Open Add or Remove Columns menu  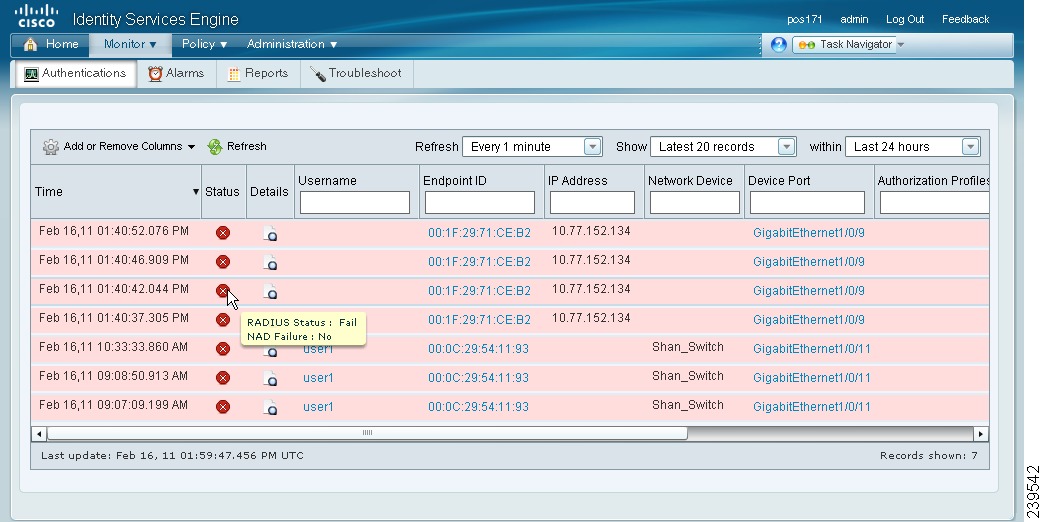click(119, 146)
